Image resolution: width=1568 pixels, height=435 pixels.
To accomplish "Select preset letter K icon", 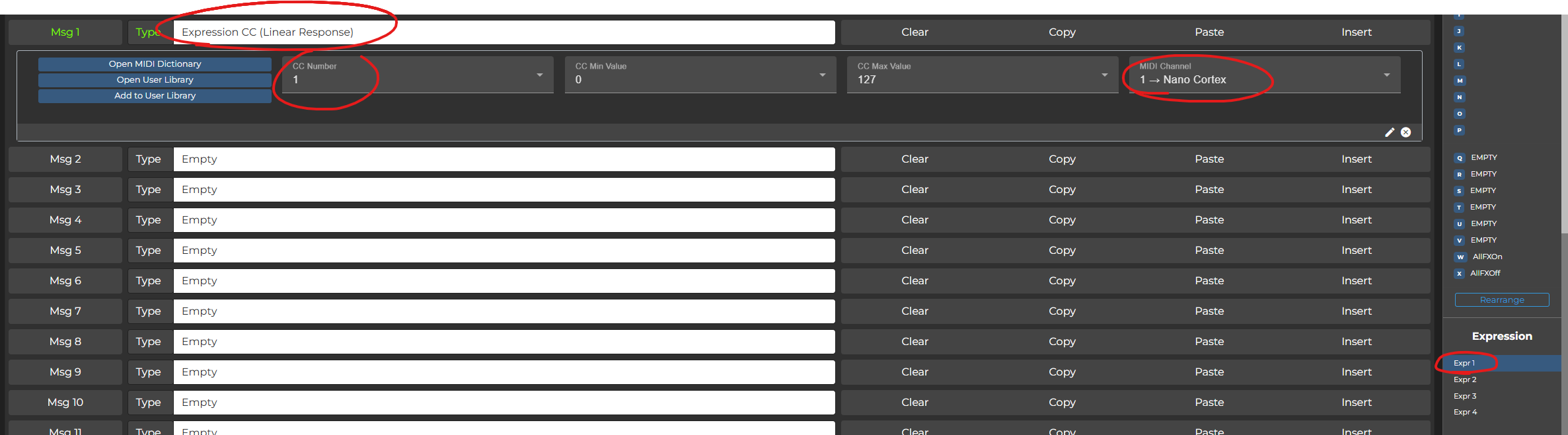I will click(x=1460, y=48).
